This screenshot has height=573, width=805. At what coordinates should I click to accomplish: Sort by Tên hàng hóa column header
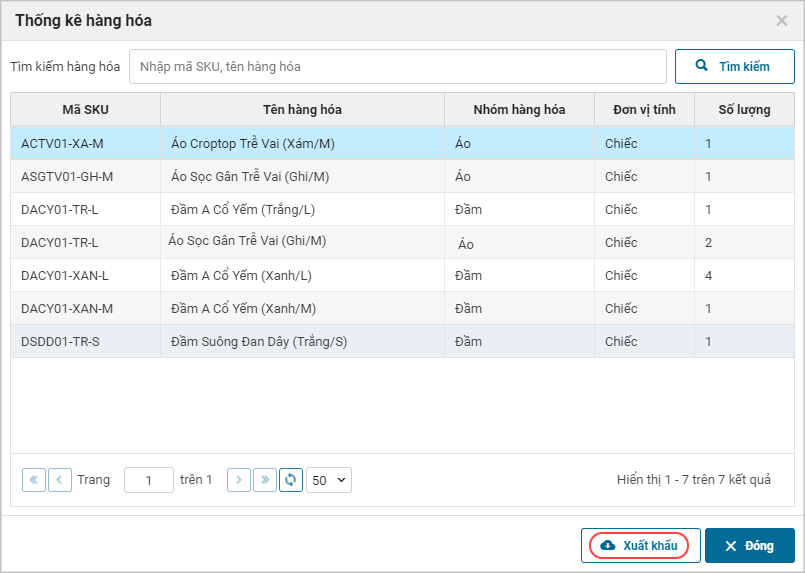pyautogui.click(x=302, y=110)
